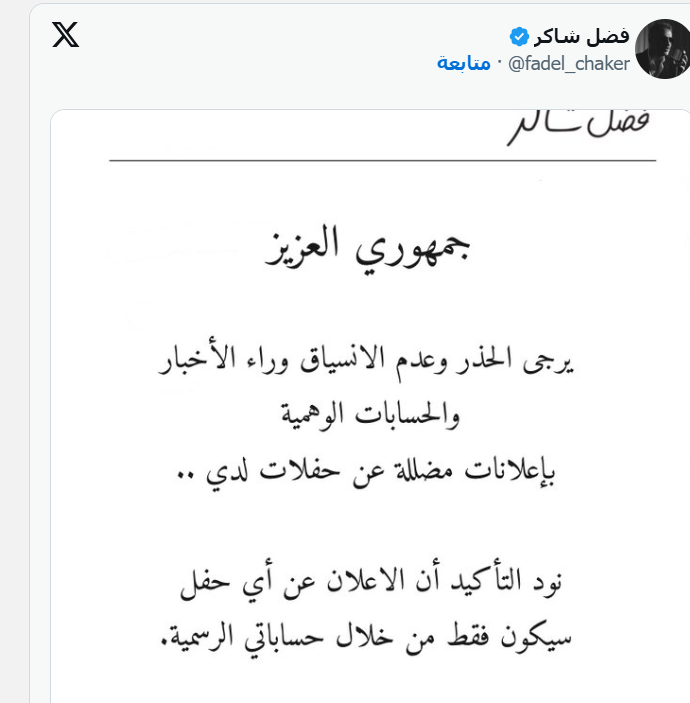Click the handwritten signature atop the image
Screen dimensions: 690x703
pos(578,127)
